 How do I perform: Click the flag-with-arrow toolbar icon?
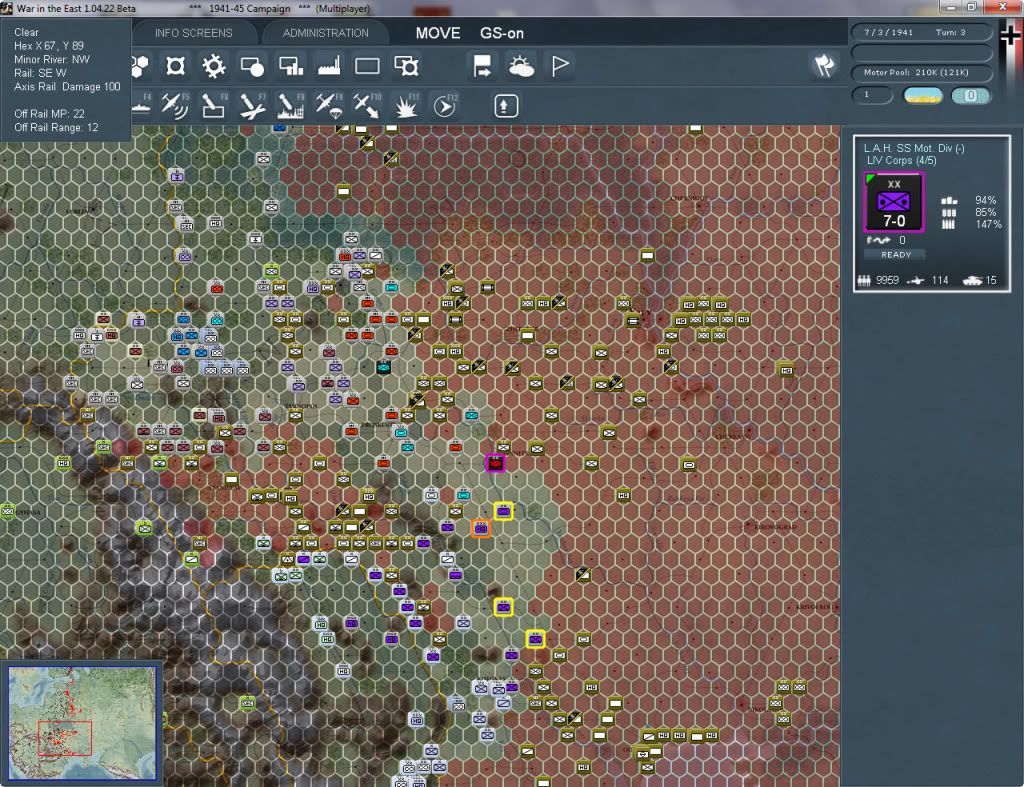point(483,66)
